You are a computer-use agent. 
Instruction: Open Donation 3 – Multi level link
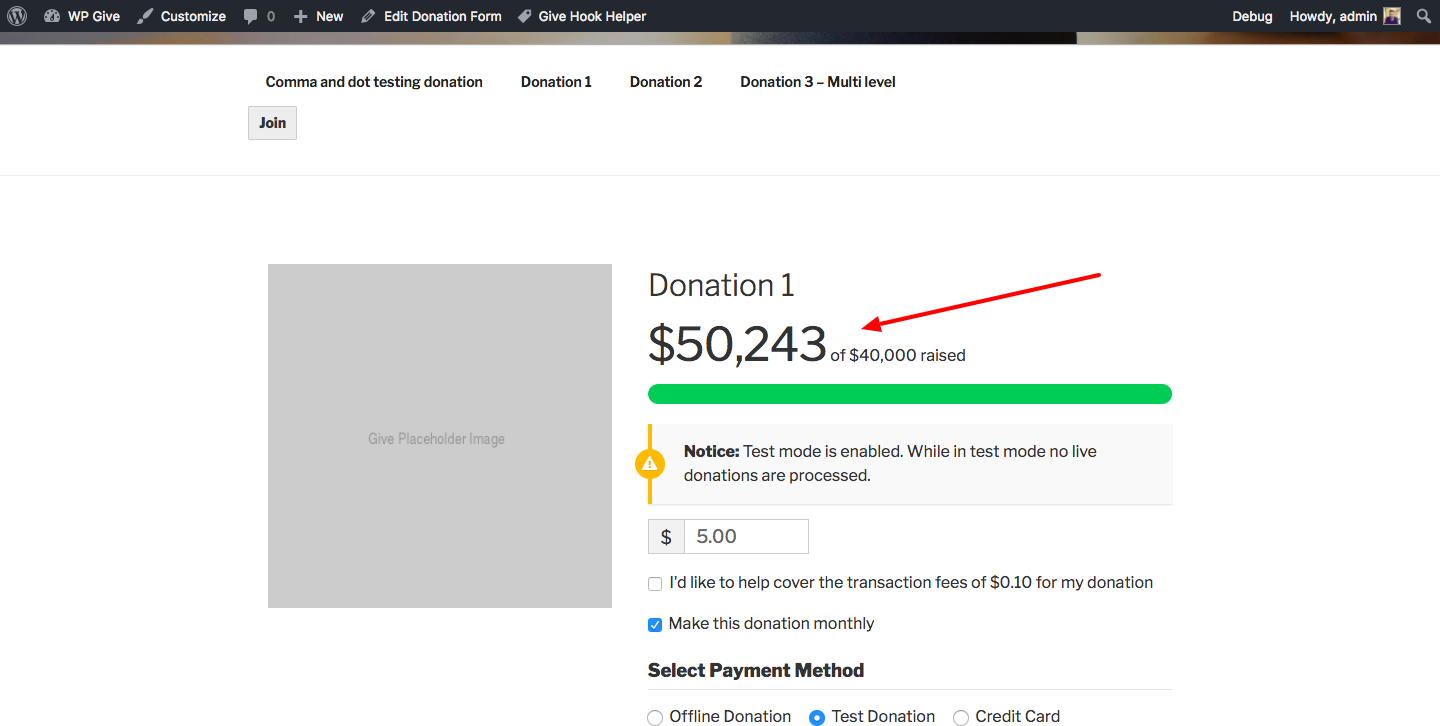pyautogui.click(x=818, y=82)
